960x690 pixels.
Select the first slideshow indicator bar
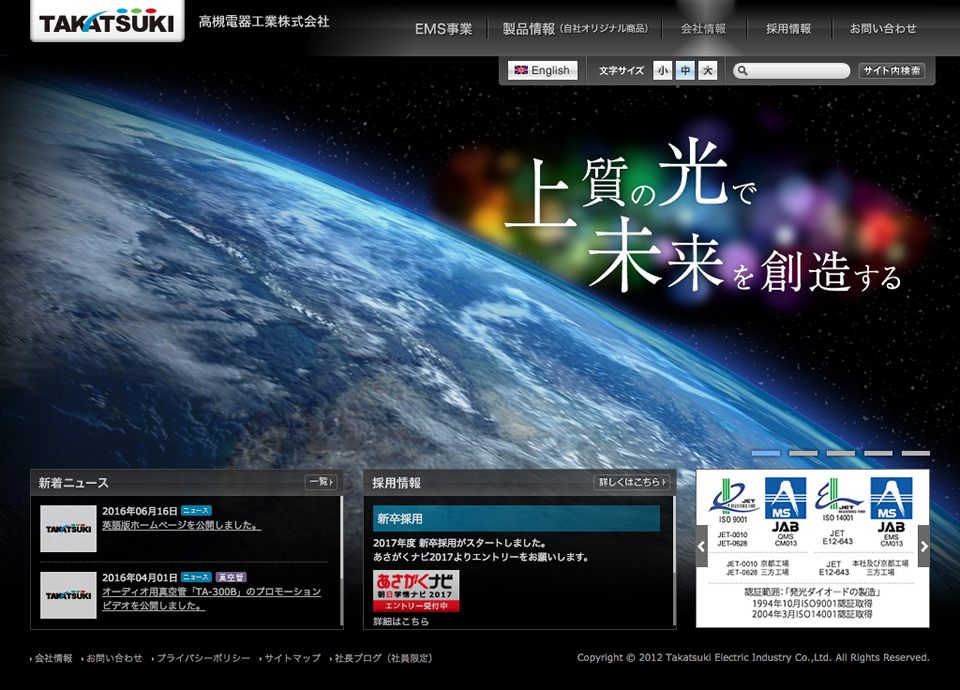coord(766,454)
